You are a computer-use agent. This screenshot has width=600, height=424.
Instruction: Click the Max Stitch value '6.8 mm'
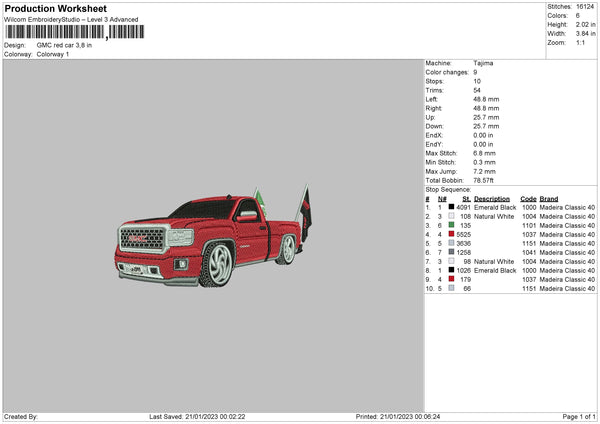tap(484, 153)
